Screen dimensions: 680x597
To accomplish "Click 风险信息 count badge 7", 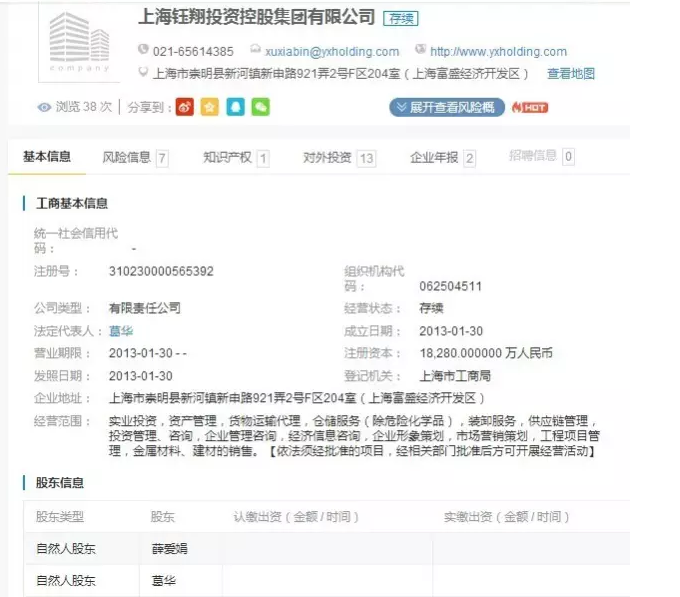I will (162, 158).
